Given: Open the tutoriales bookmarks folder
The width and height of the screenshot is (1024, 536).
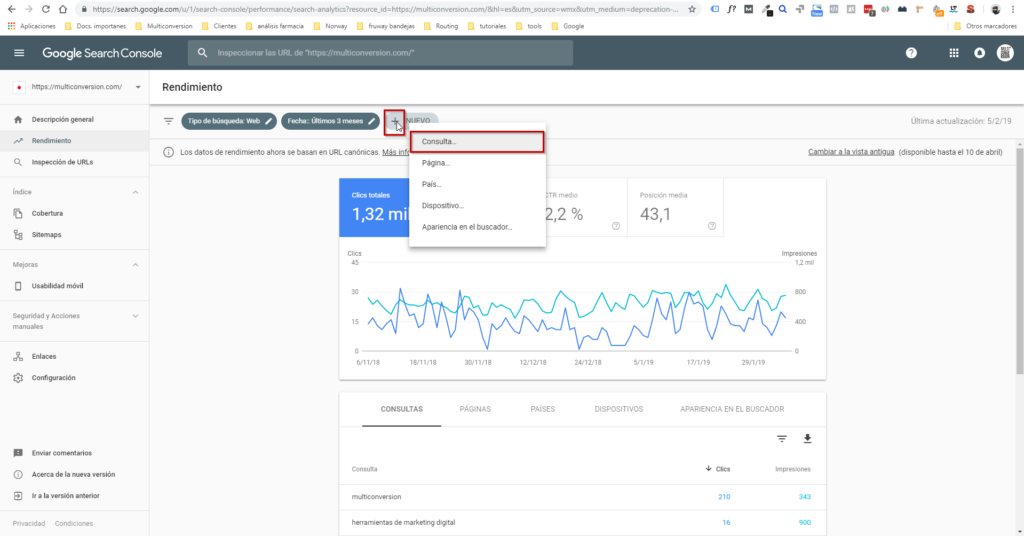Looking at the screenshot, I should tap(487, 26).
